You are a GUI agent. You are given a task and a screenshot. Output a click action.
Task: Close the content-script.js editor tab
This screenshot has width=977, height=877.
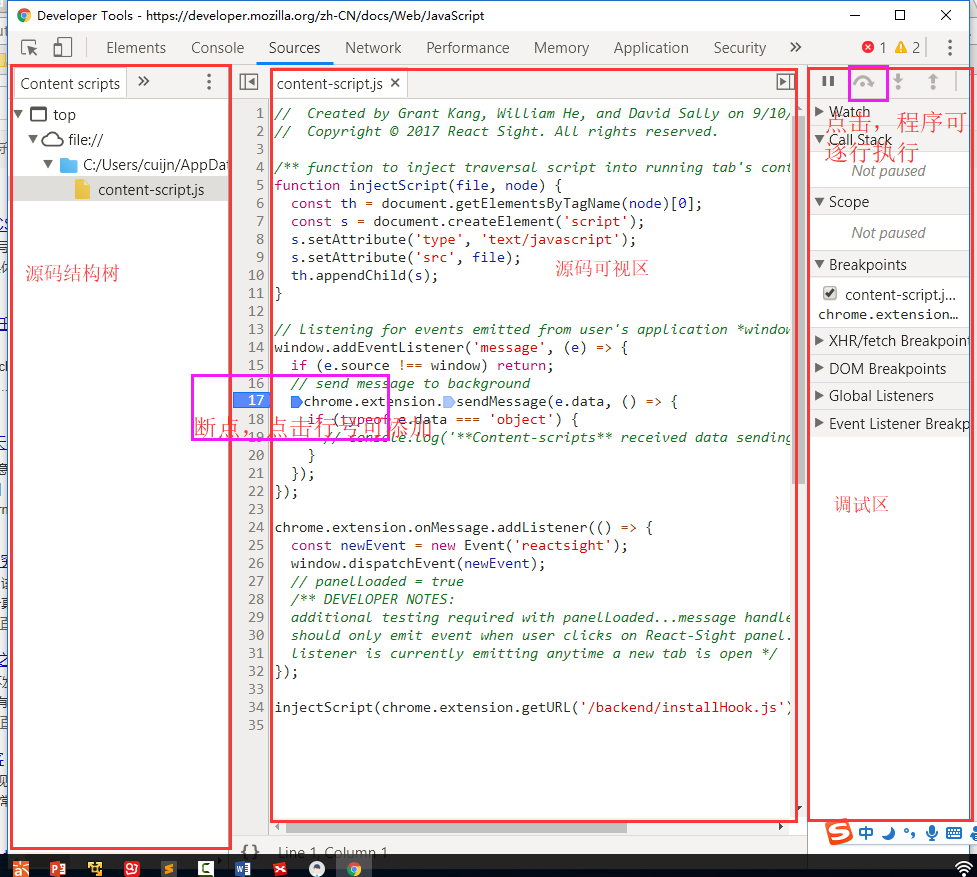(x=395, y=83)
